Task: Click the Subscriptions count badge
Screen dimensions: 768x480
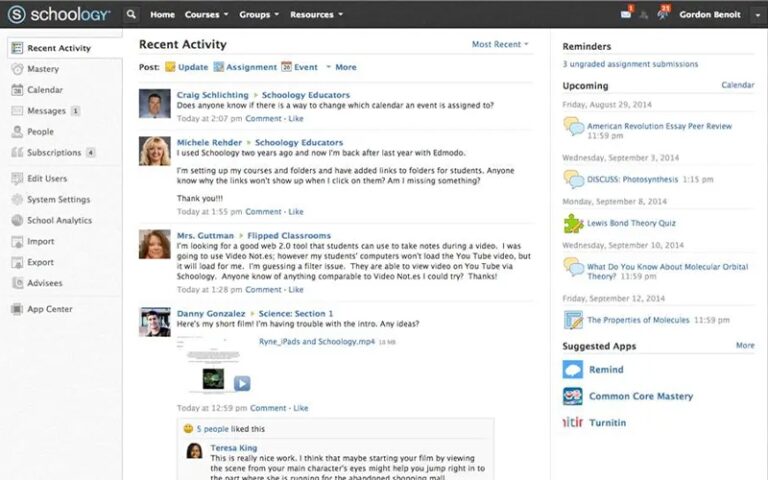Action: point(91,152)
